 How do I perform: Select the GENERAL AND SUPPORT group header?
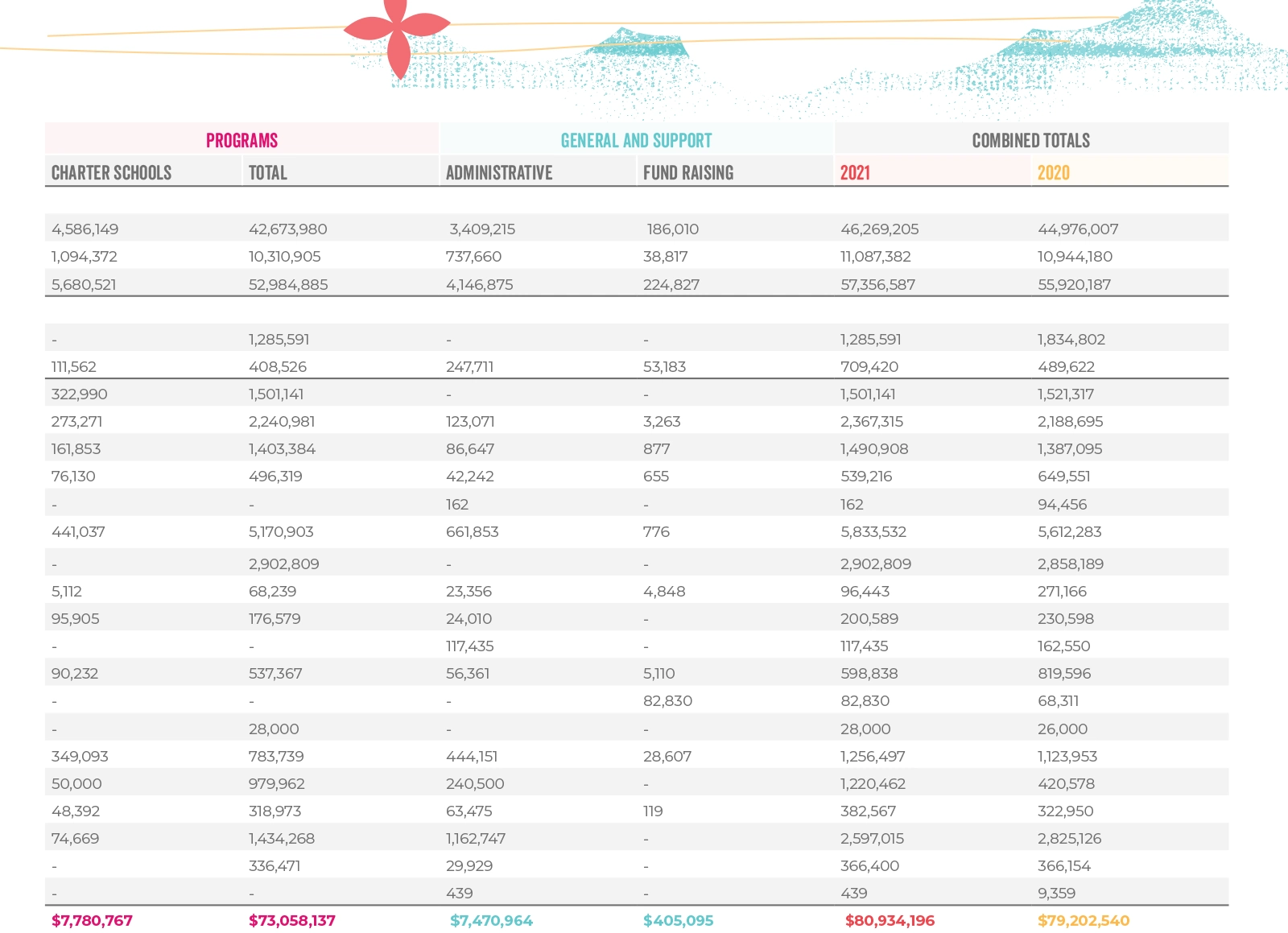point(636,140)
